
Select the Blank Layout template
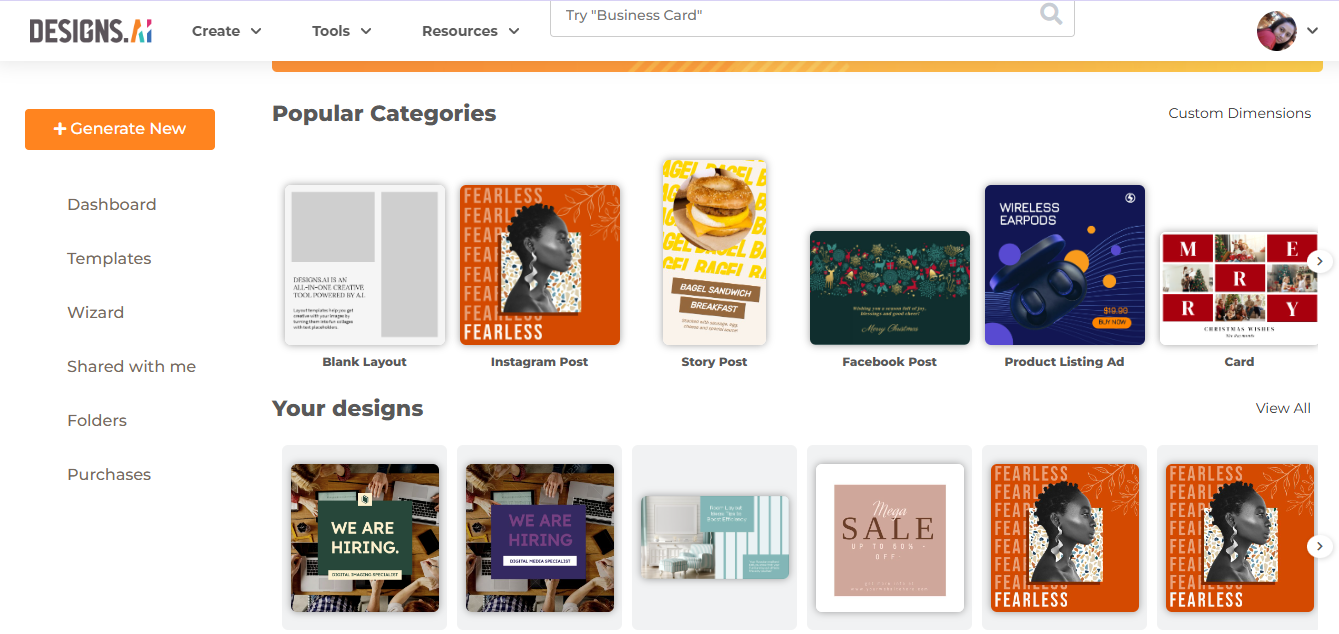click(364, 264)
